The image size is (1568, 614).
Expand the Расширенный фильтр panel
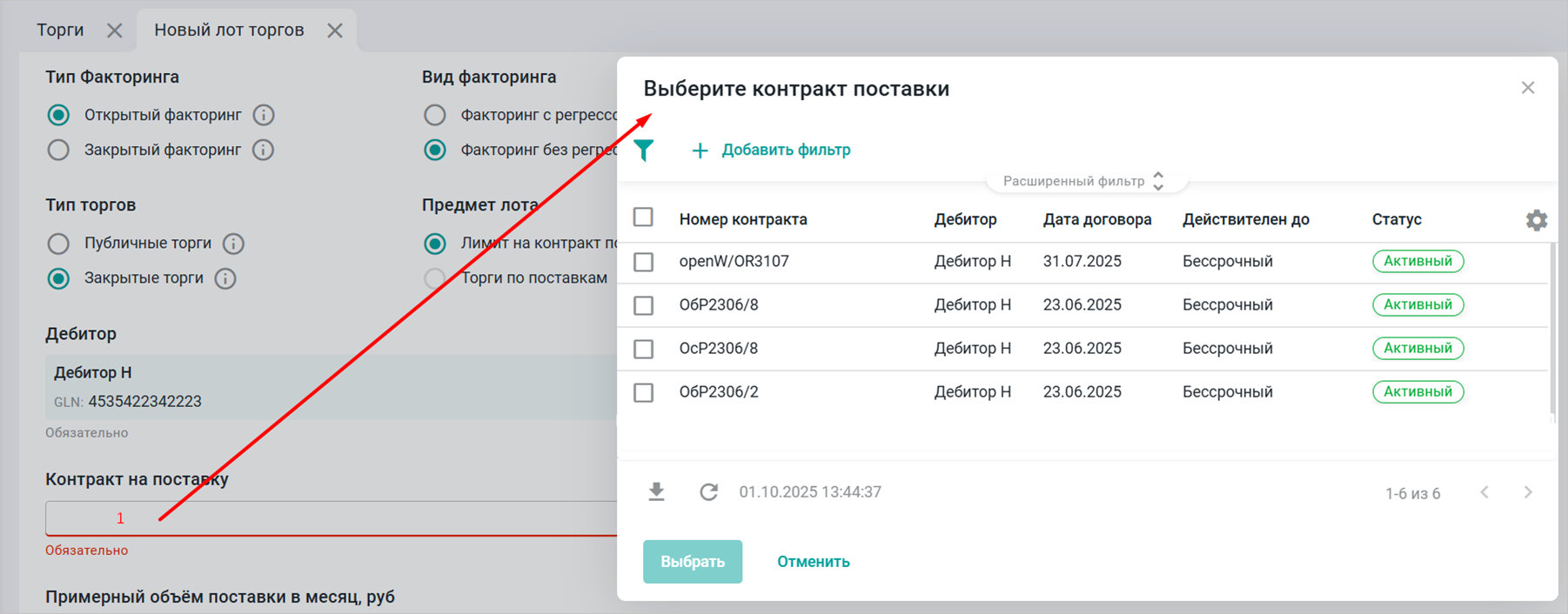coord(1083,181)
